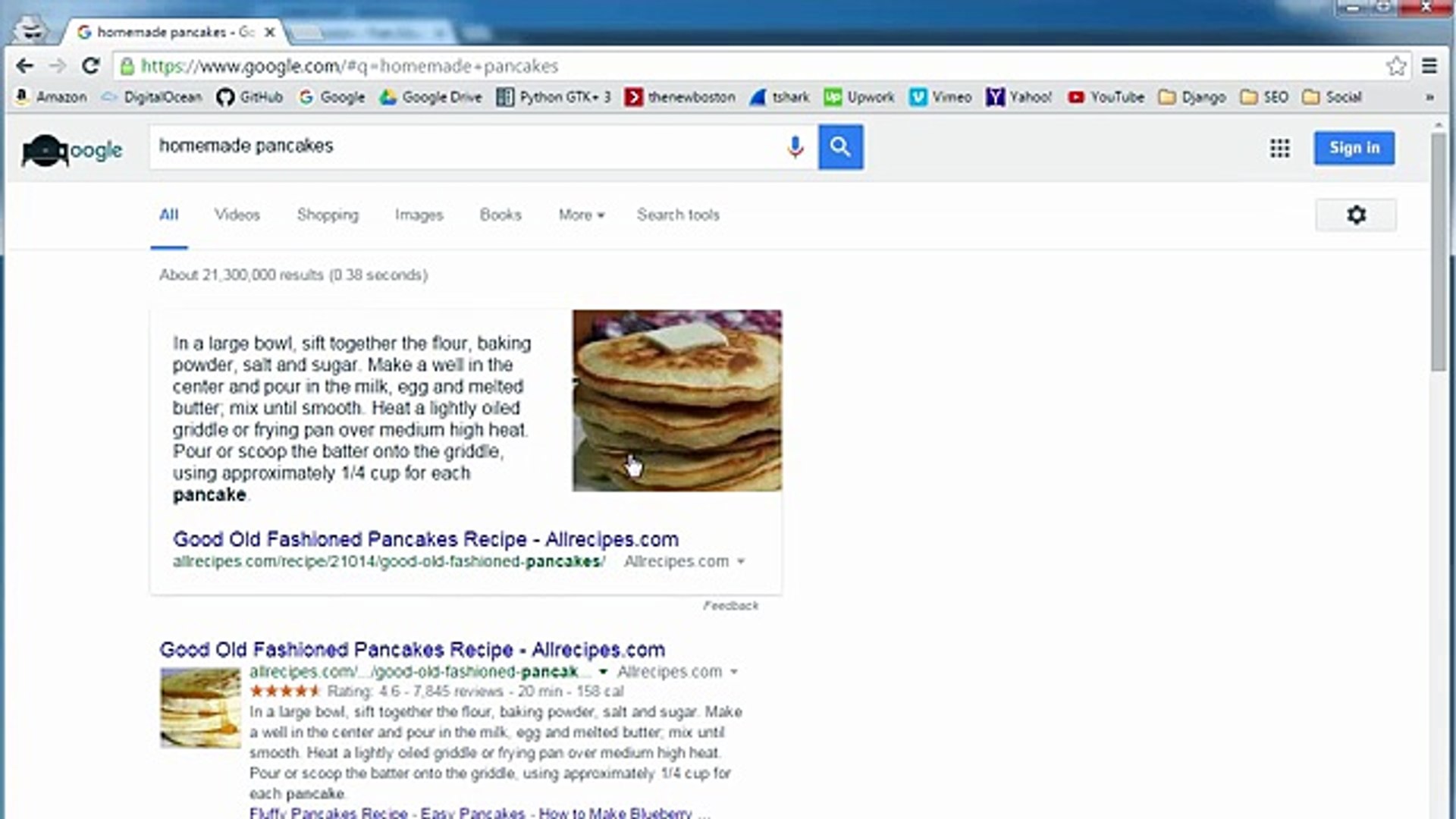The image size is (1456, 819).
Task: Open the GitHub bookmark
Action: [x=249, y=97]
